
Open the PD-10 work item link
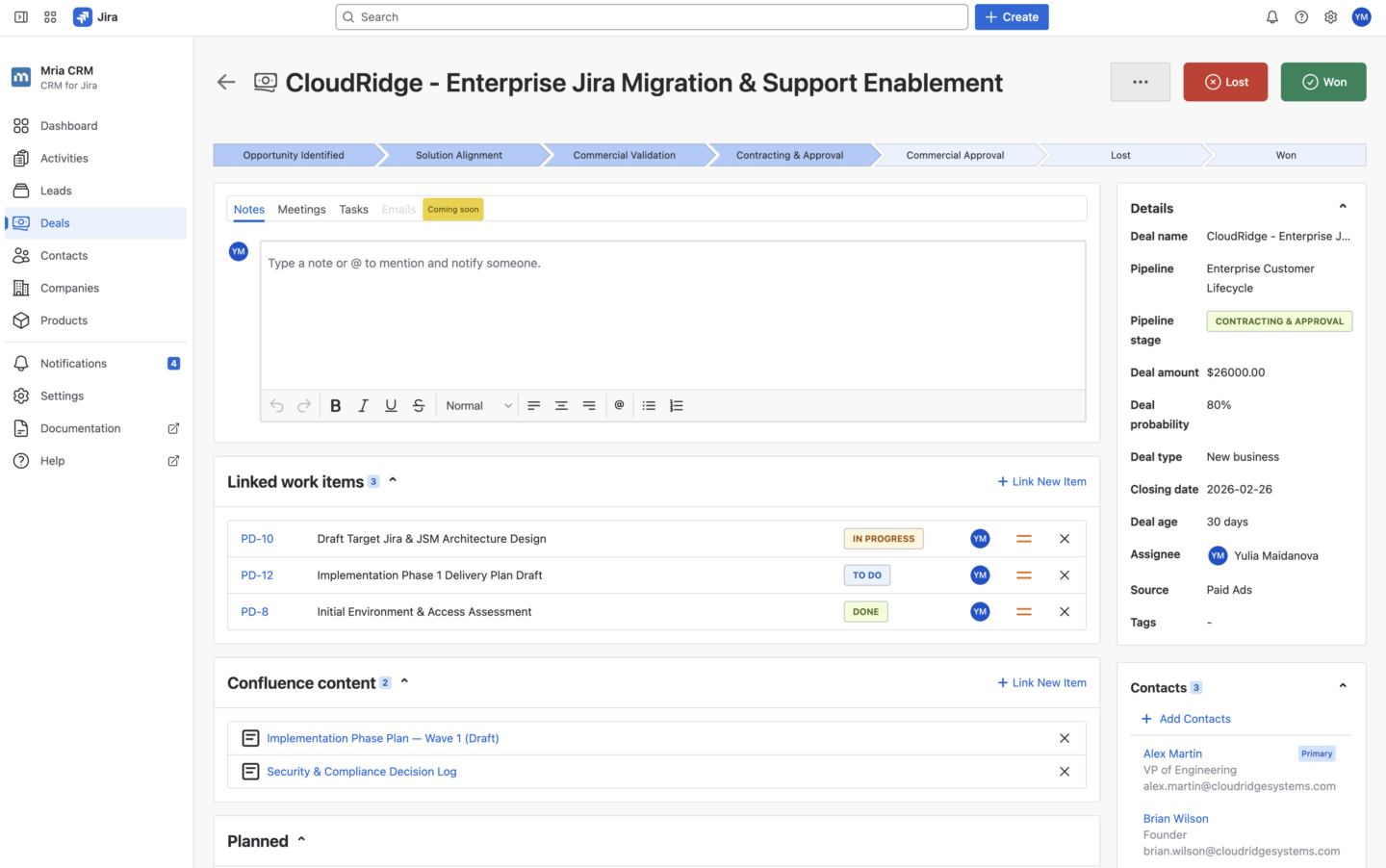pos(256,539)
